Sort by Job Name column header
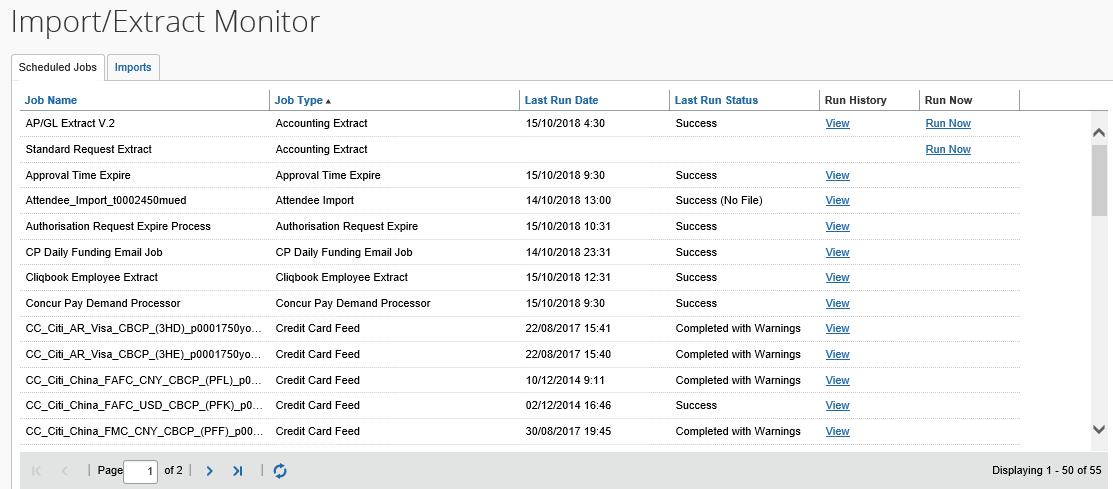The image size is (1113, 489). point(51,100)
